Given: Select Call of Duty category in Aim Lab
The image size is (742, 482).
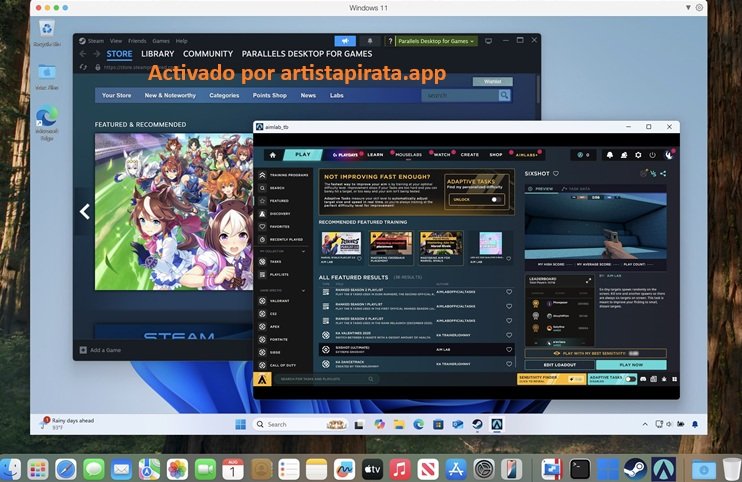Looking at the screenshot, I should (278, 365).
